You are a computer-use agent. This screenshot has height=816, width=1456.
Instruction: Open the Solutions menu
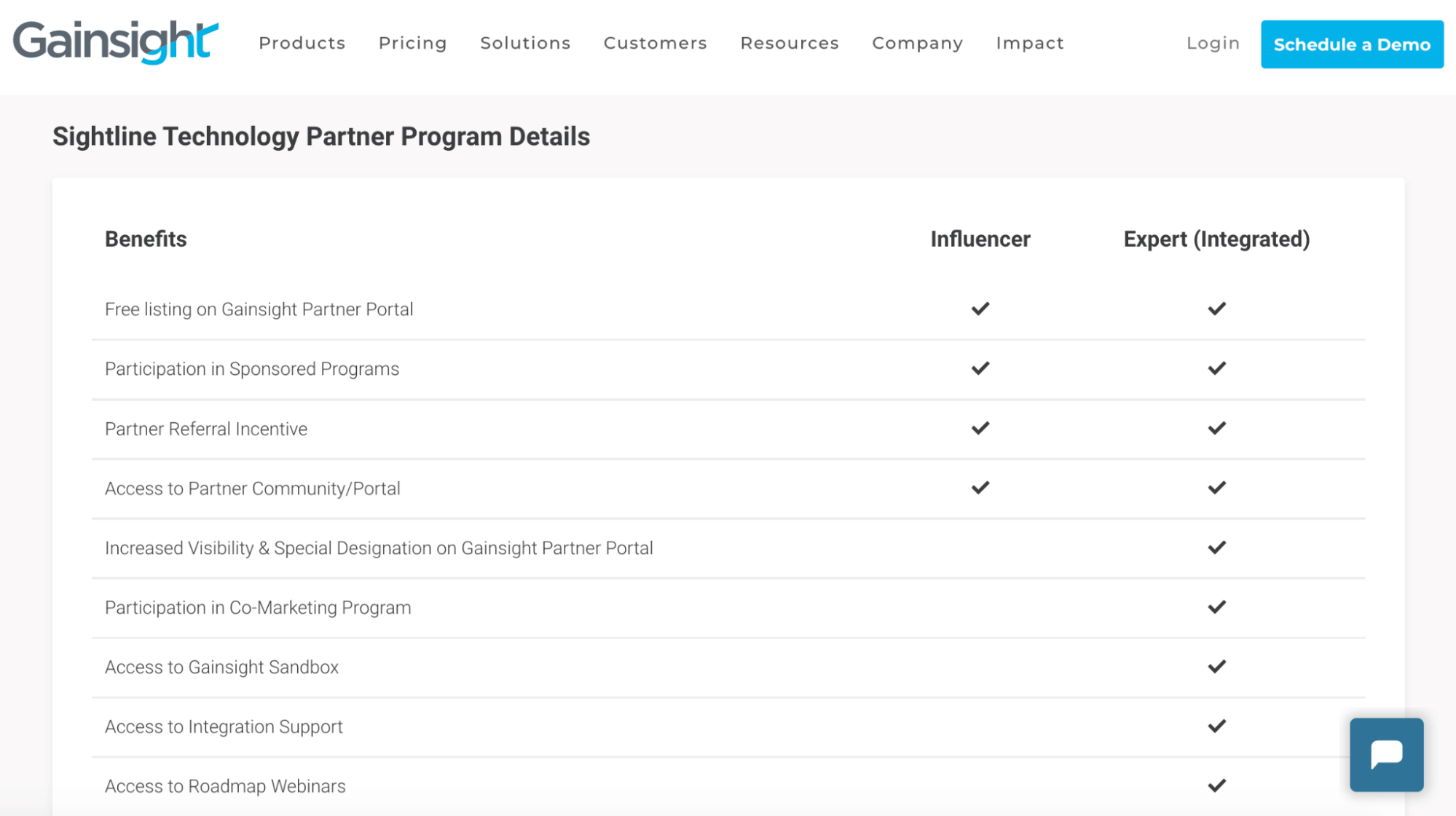coord(525,43)
